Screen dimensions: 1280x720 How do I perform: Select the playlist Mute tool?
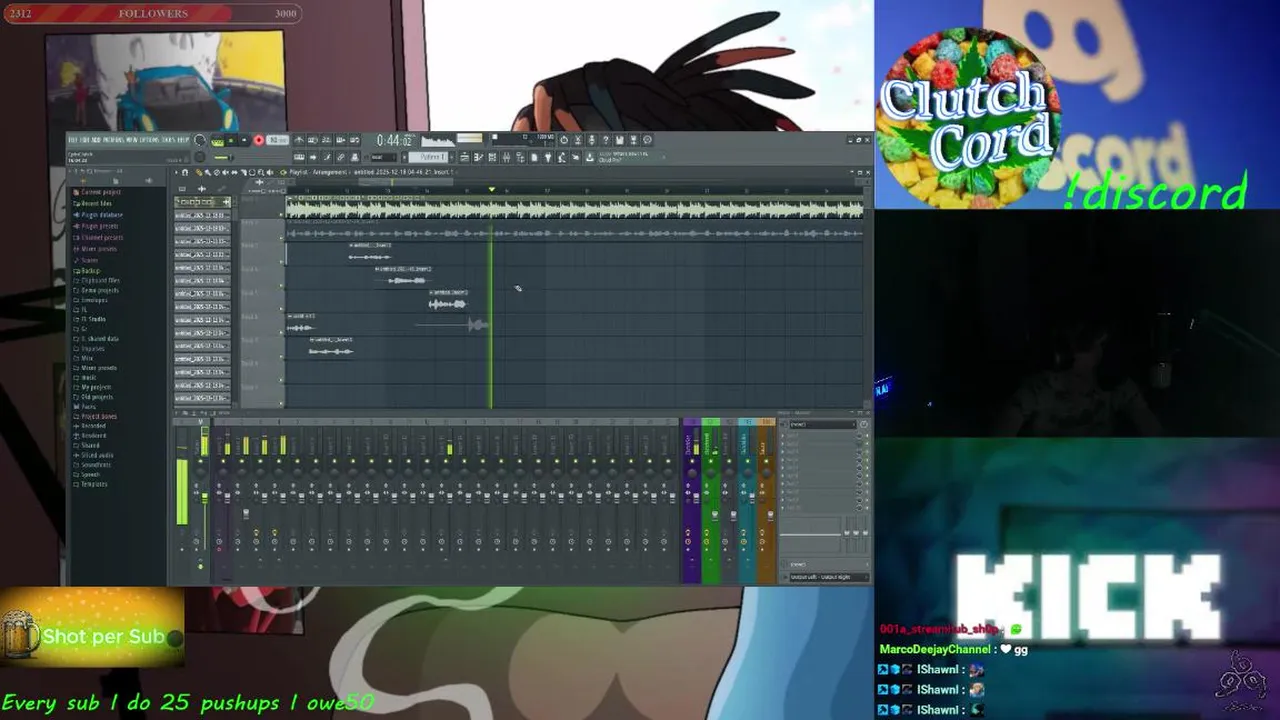pos(225,172)
